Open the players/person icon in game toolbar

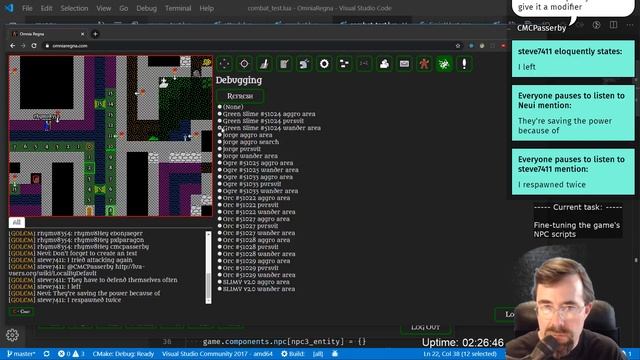pos(384,64)
